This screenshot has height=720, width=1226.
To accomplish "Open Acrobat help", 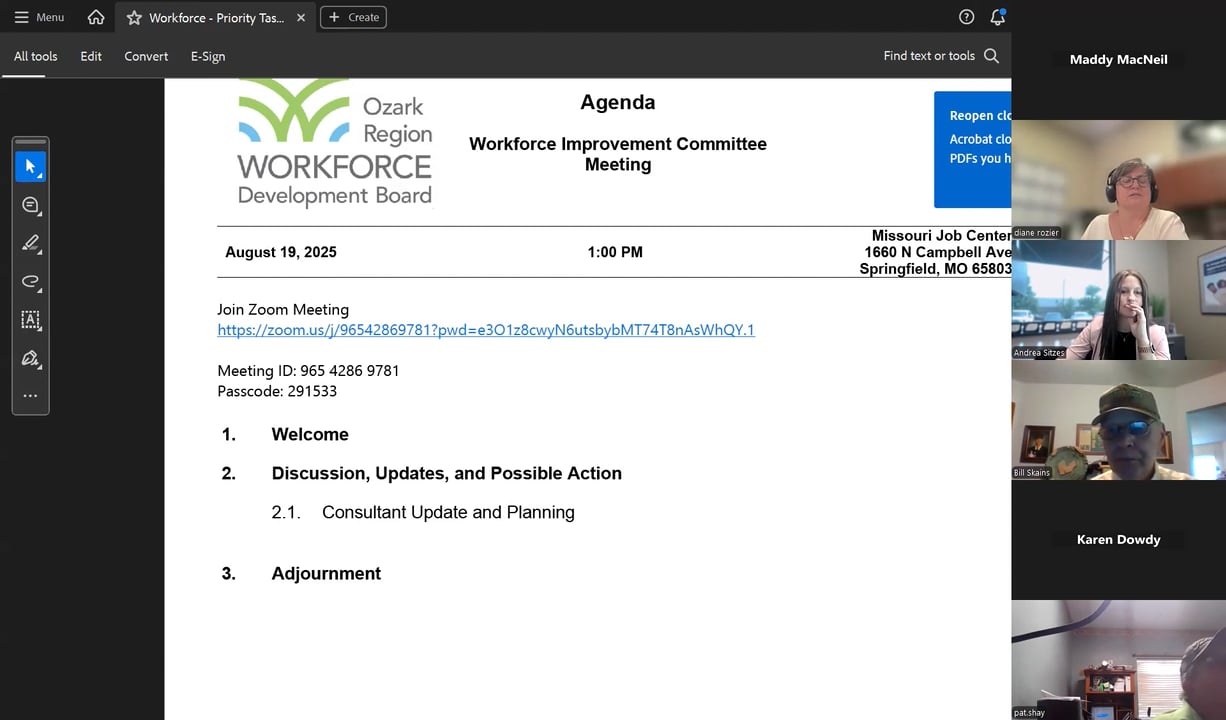I will pyautogui.click(x=966, y=16).
